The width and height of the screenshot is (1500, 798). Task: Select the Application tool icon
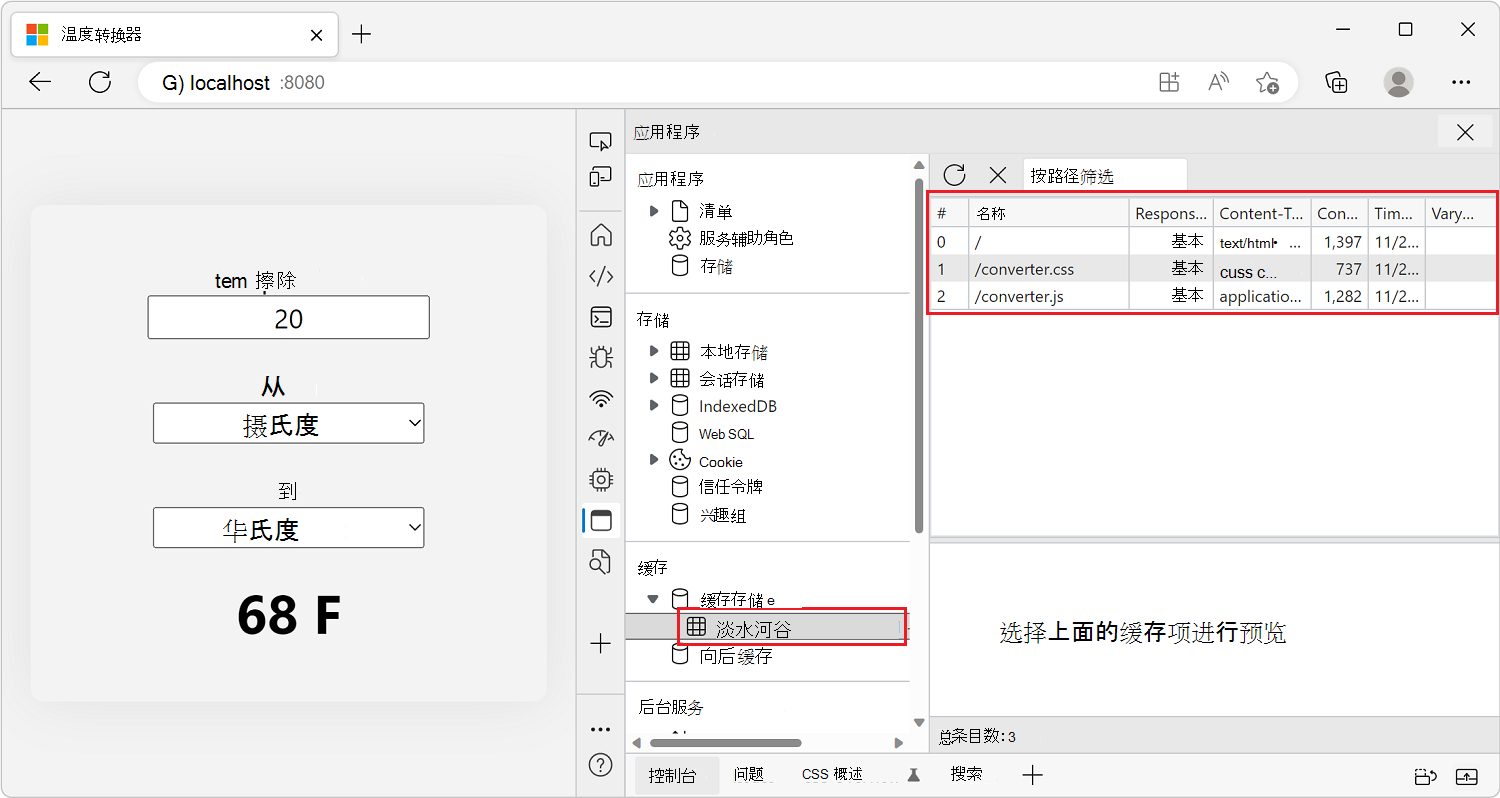point(601,520)
